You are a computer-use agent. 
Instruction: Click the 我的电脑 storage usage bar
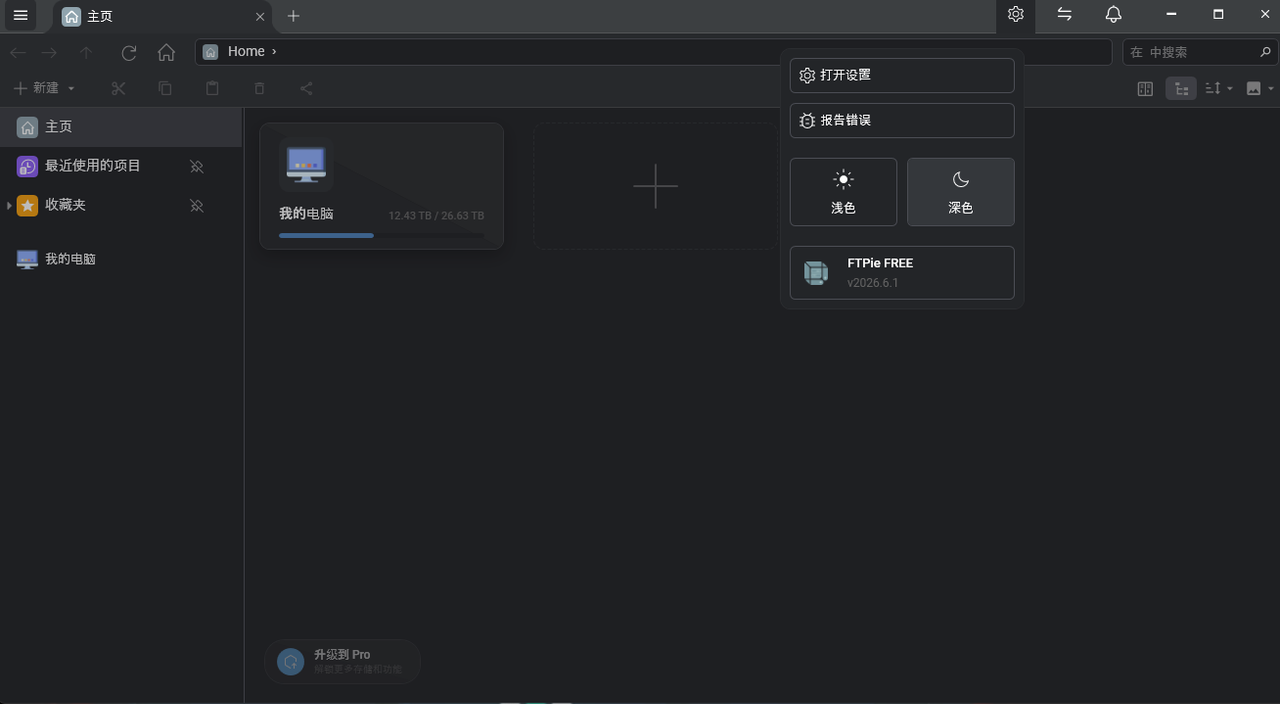click(x=381, y=236)
